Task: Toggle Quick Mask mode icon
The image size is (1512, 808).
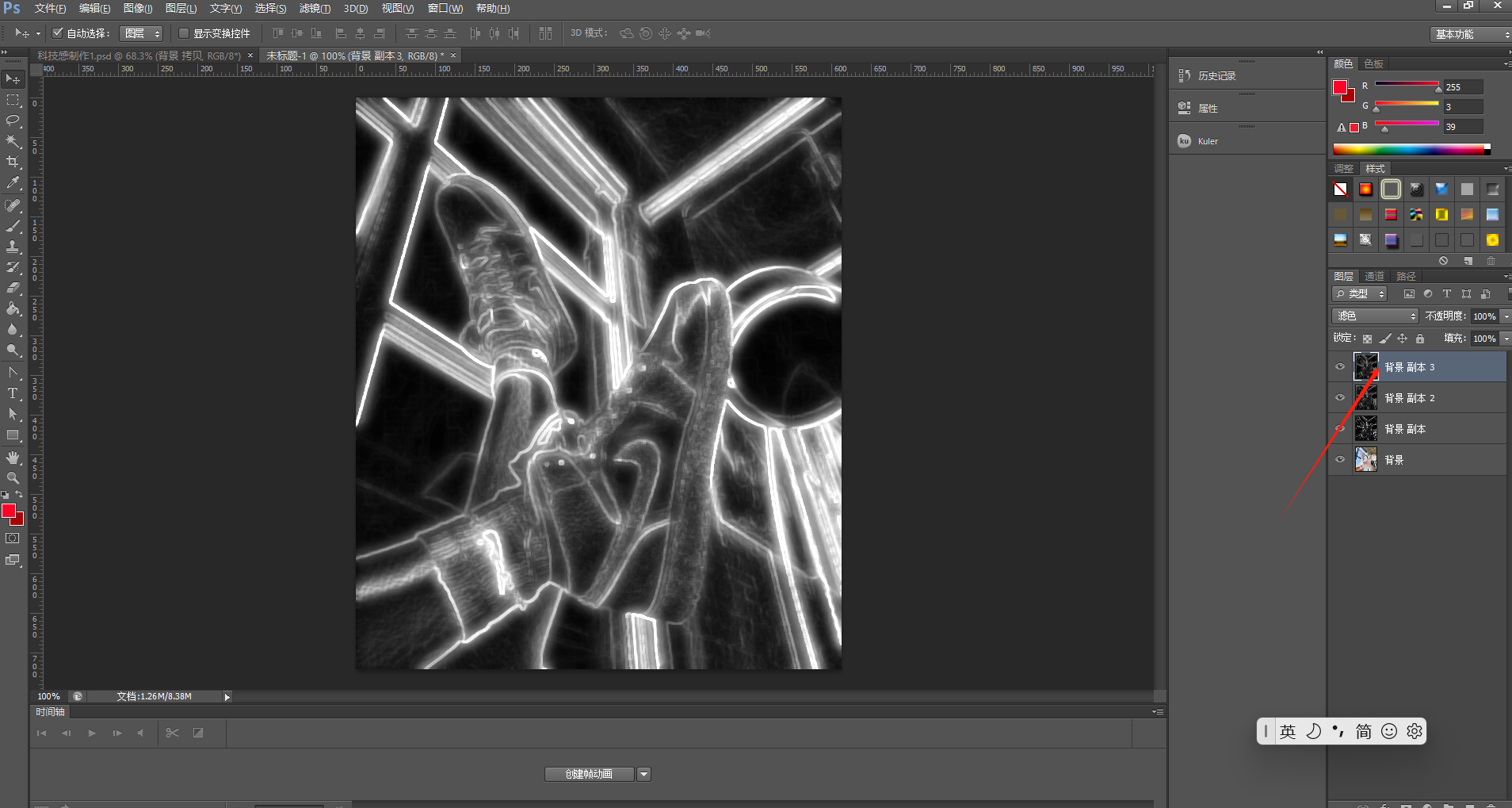Action: [x=13, y=538]
